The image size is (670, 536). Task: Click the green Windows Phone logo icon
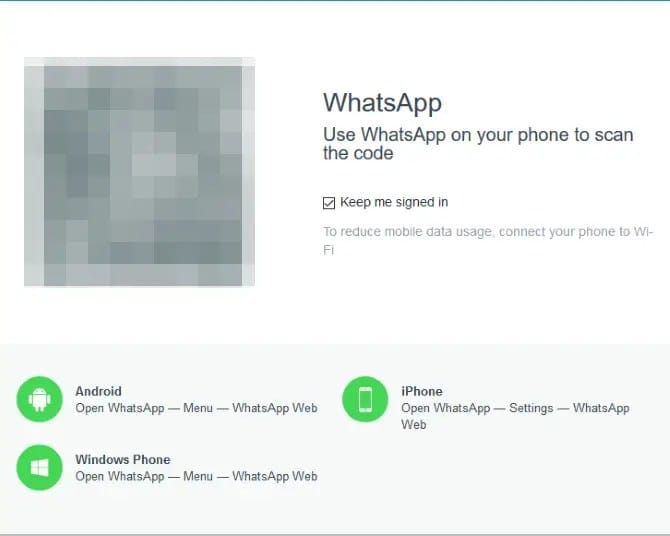pos(39,468)
